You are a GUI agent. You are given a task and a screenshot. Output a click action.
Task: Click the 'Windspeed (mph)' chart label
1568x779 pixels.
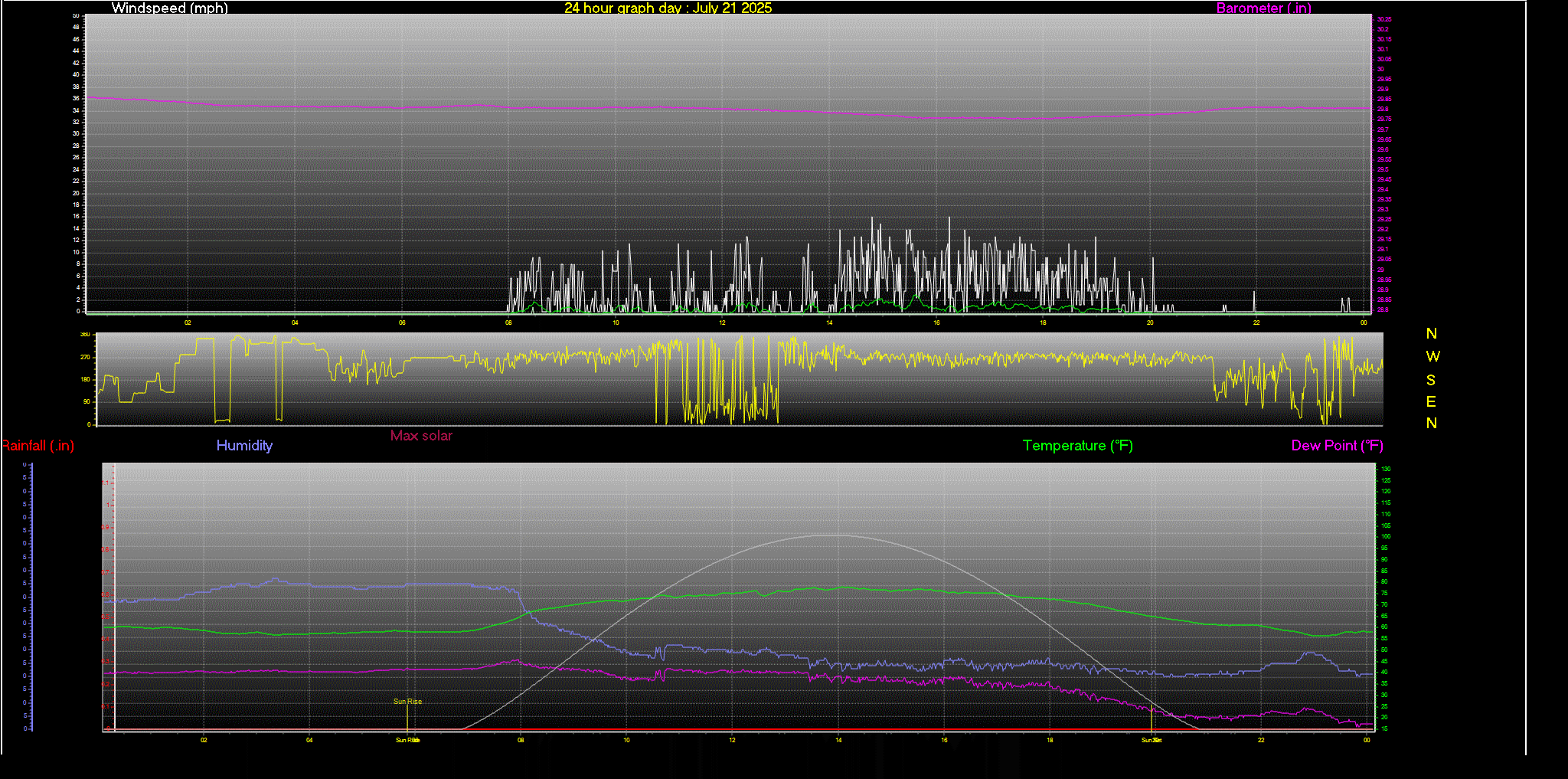(169, 8)
